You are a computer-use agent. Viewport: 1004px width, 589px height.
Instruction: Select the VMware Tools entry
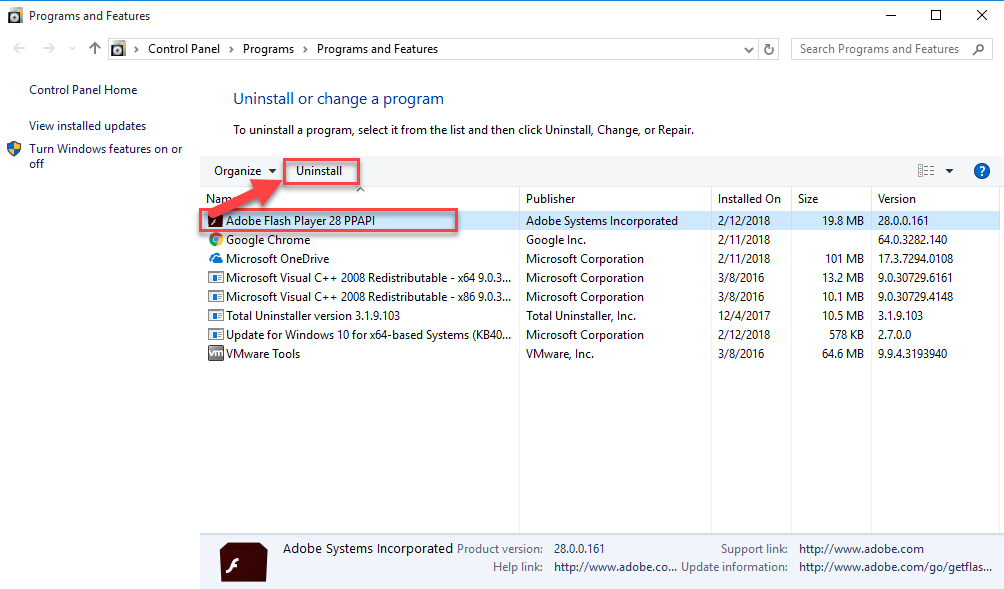pyautogui.click(x=599, y=353)
